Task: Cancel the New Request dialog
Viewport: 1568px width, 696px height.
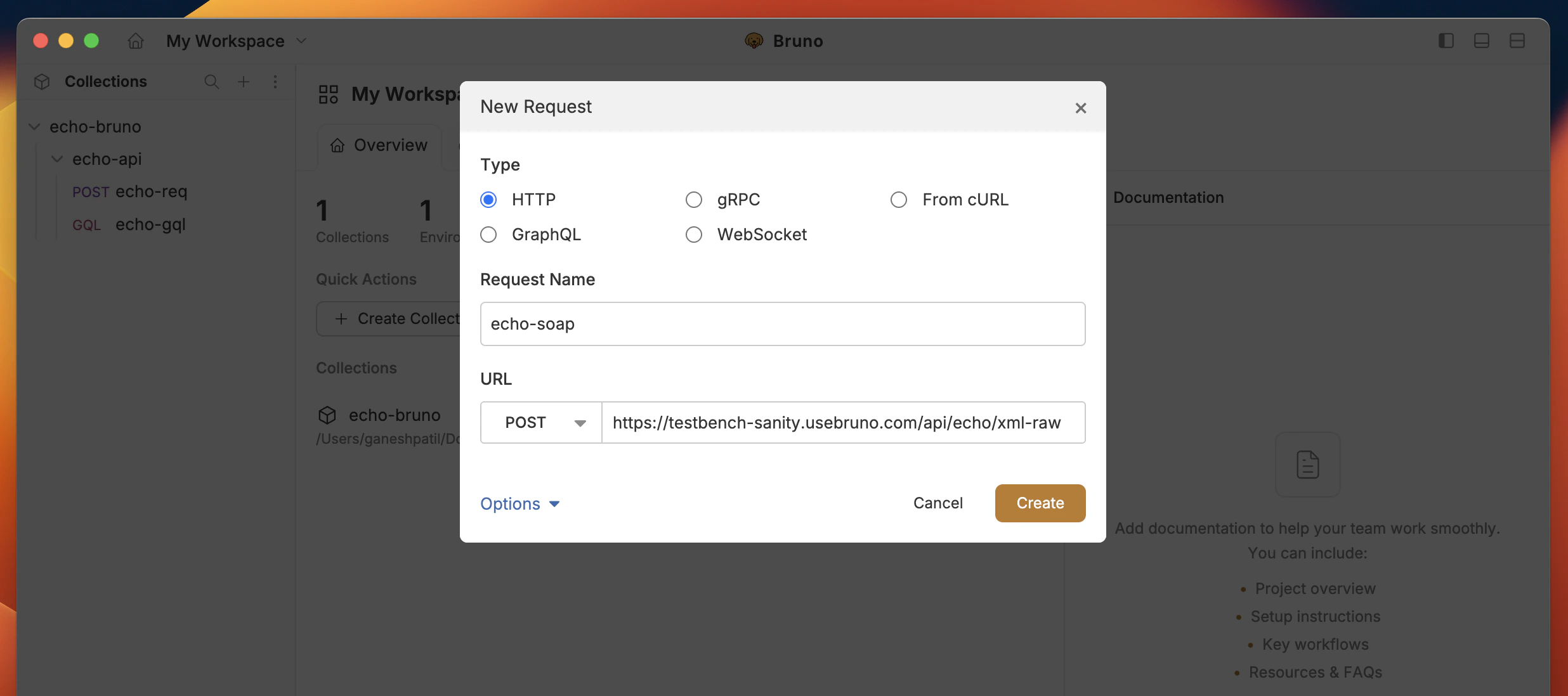Action: [938, 503]
